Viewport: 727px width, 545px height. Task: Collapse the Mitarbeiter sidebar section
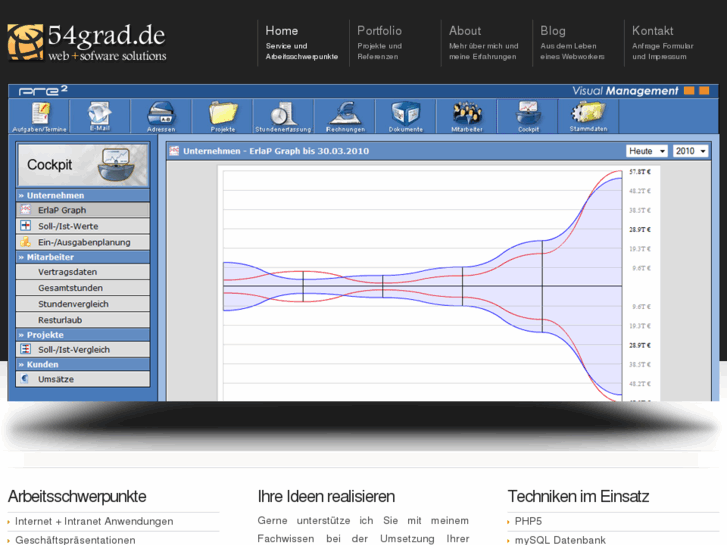click(x=83, y=257)
